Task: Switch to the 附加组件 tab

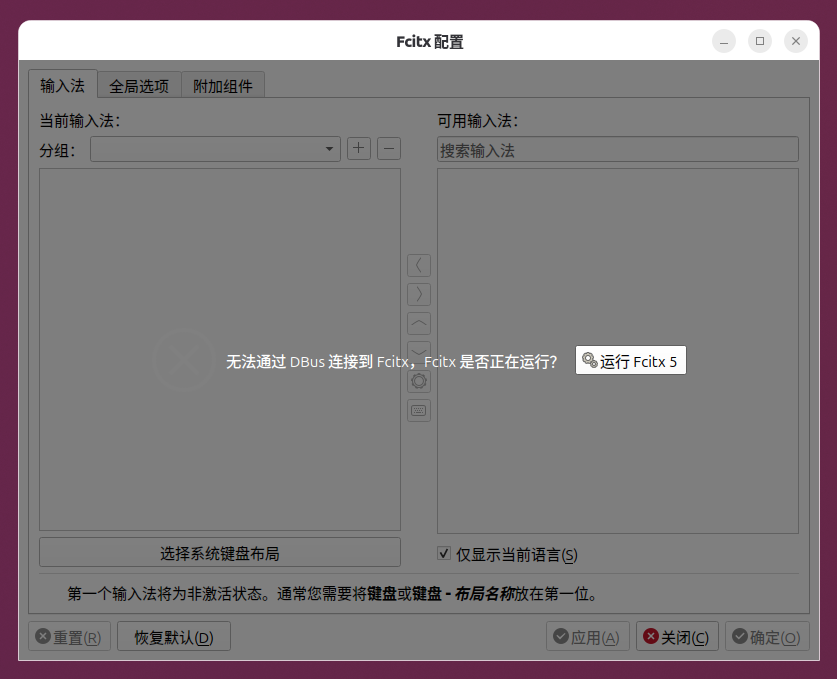Action: pyautogui.click(x=223, y=86)
